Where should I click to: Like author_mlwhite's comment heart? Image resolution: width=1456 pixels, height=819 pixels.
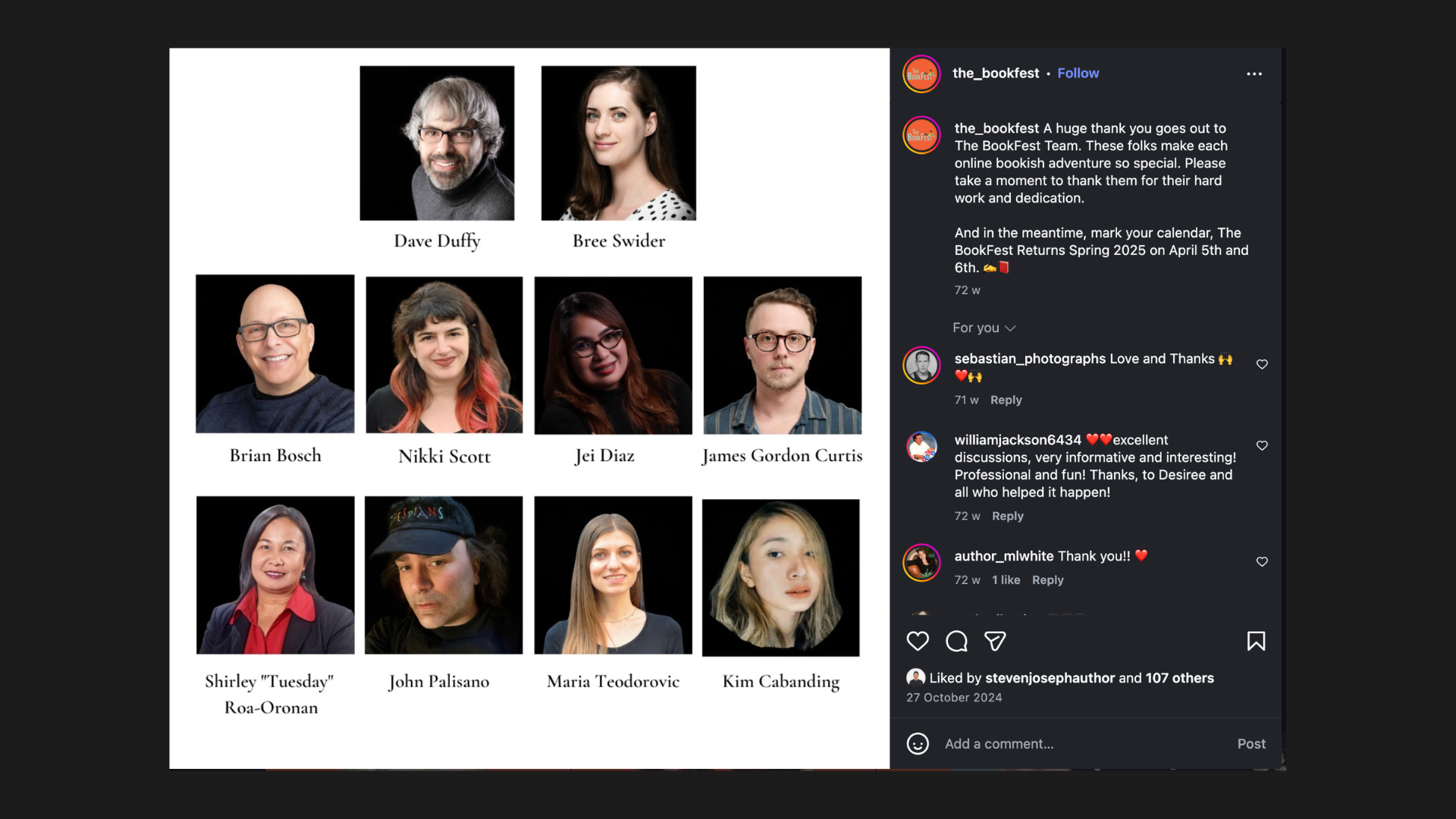tap(1262, 562)
